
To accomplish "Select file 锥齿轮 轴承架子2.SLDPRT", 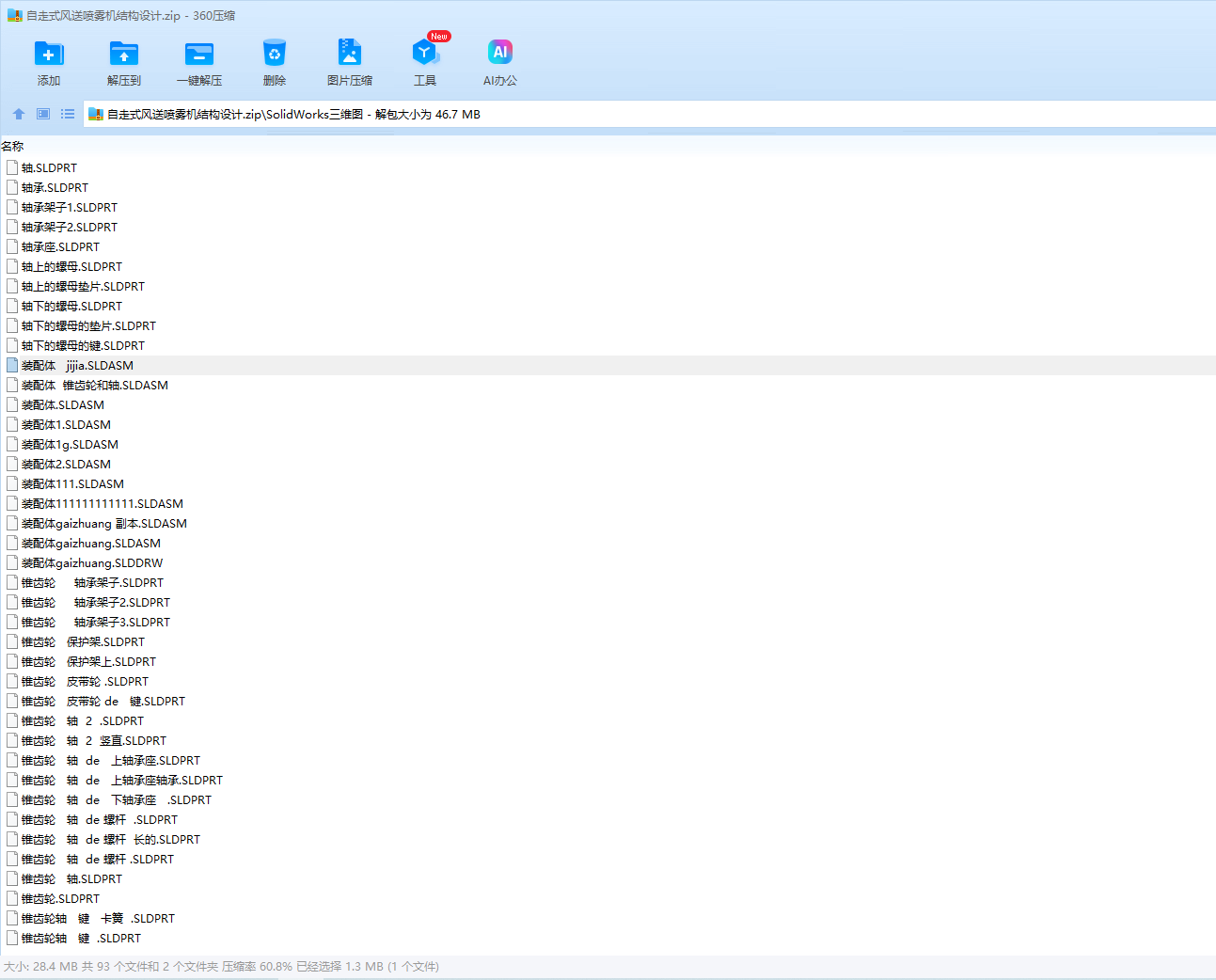I will pos(96,602).
